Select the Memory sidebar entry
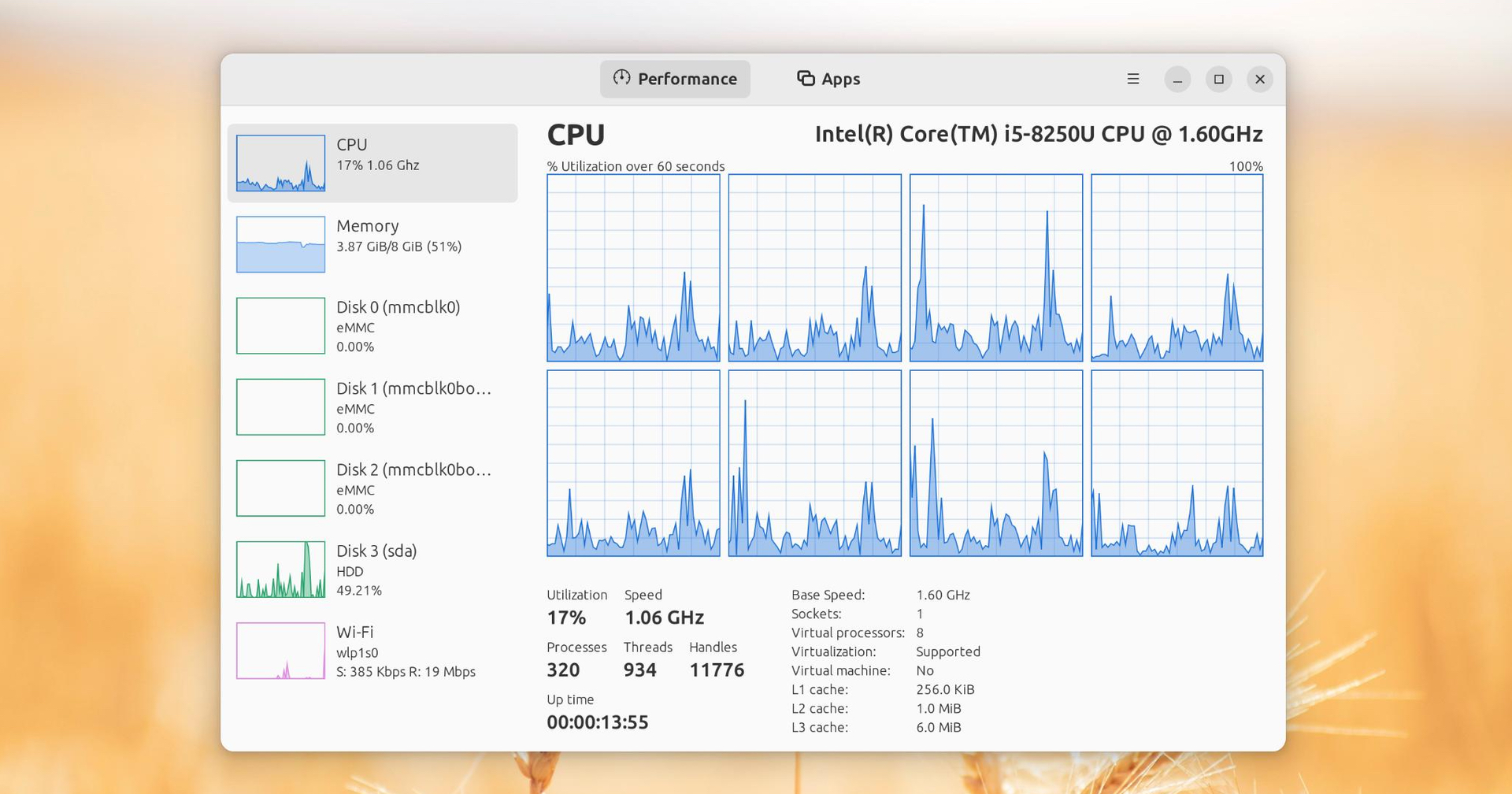Screen dimensions: 1512x794 click(372, 244)
